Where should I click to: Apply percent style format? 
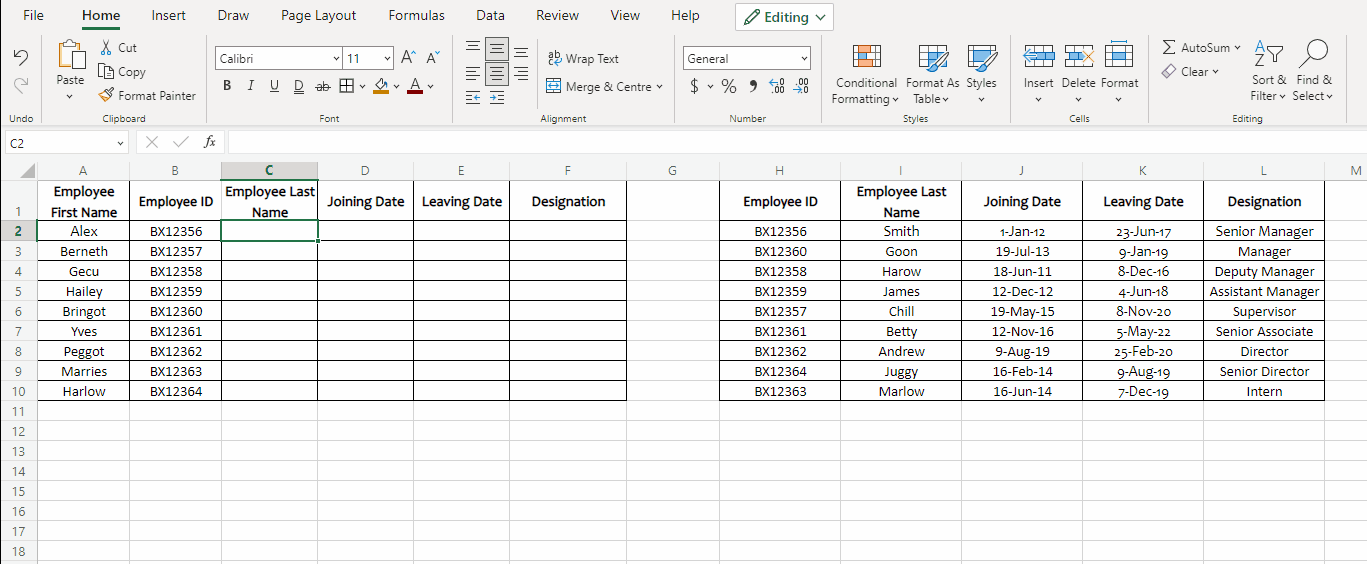pos(729,86)
